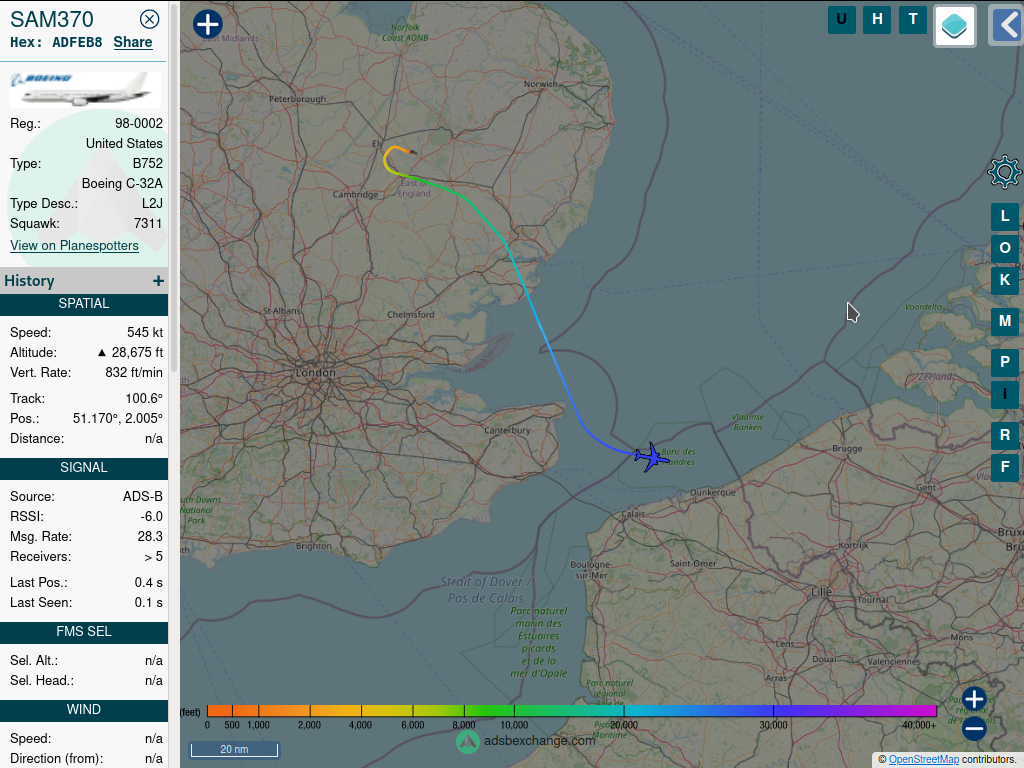This screenshot has height=768, width=1024.
Task: Open settings gear icon
Action: (1004, 172)
